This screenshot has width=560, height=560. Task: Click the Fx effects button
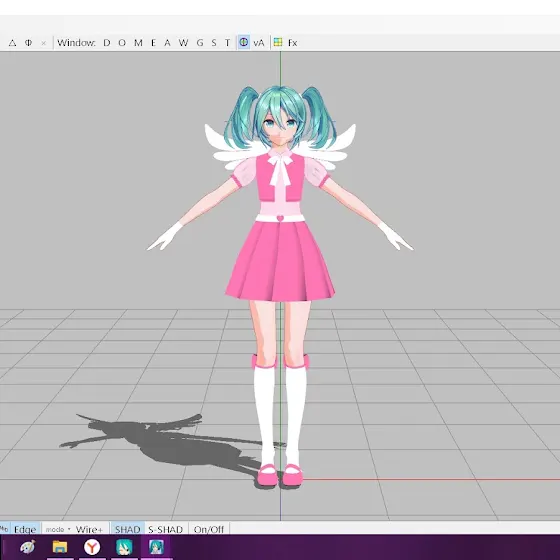(x=292, y=43)
